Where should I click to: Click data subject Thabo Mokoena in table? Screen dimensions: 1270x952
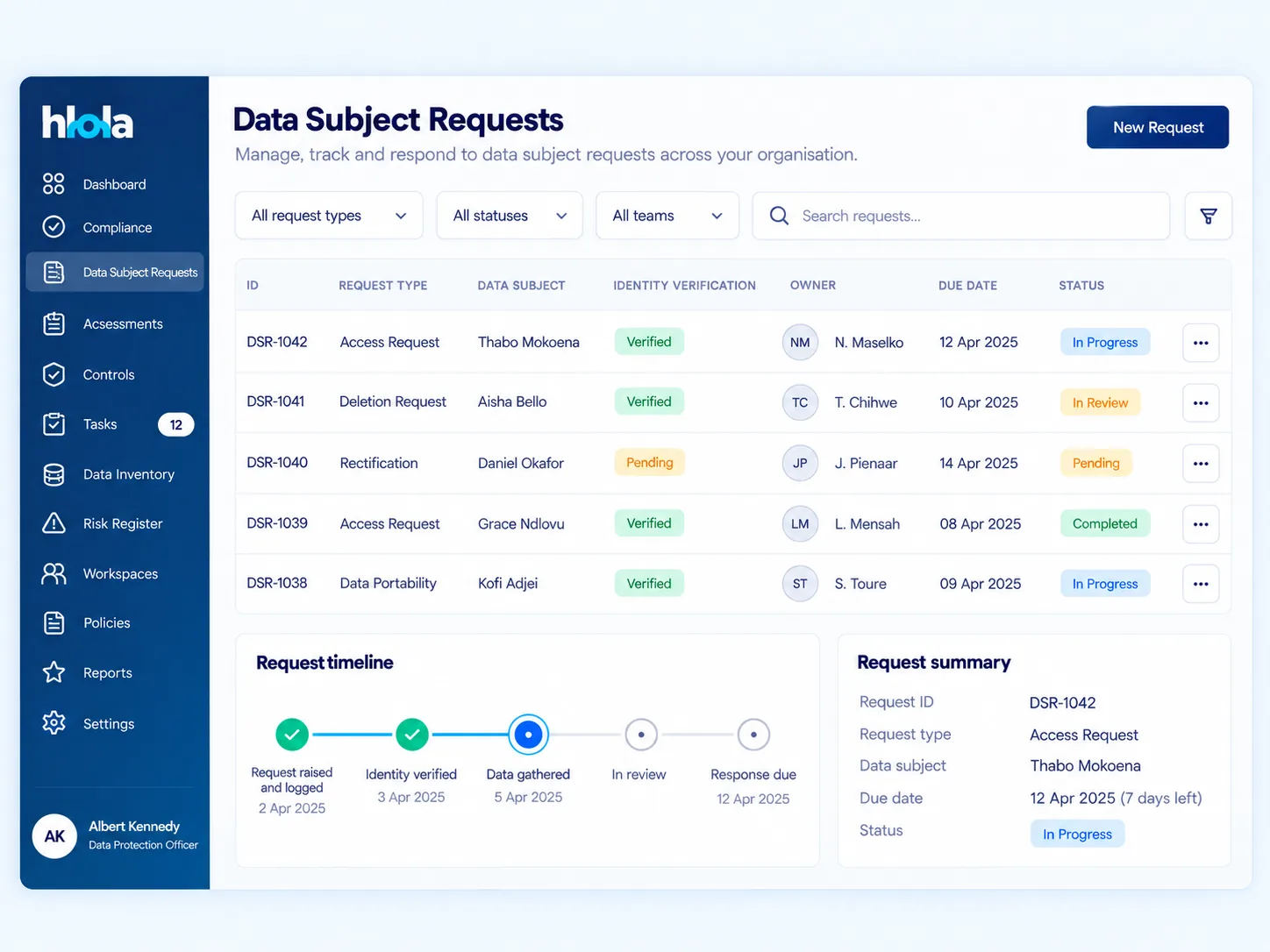(529, 342)
